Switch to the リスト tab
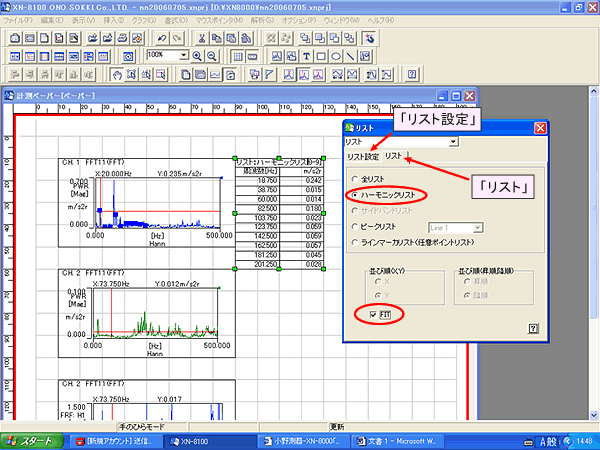600x450 pixels. [x=393, y=156]
